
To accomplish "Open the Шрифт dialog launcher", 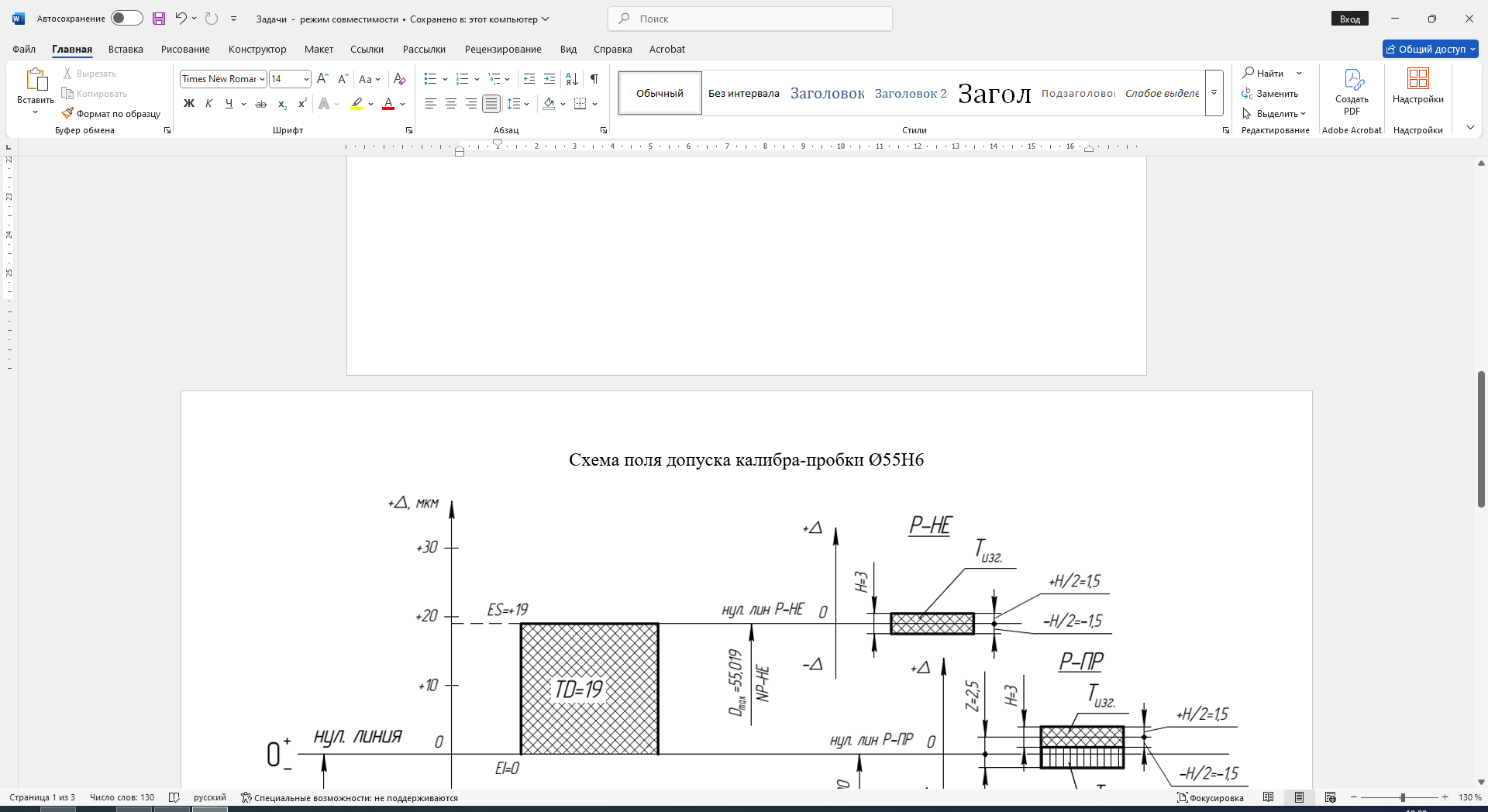I will point(409,130).
